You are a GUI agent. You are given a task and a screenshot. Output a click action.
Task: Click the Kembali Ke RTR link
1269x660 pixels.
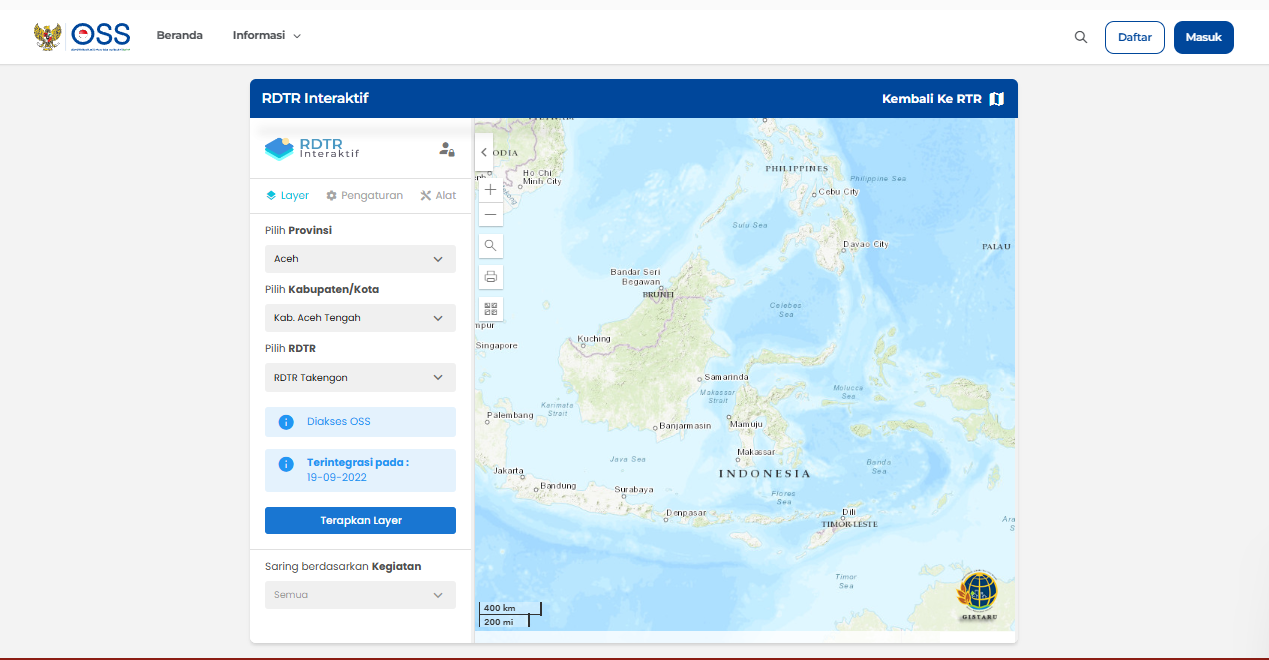pyautogui.click(x=942, y=99)
